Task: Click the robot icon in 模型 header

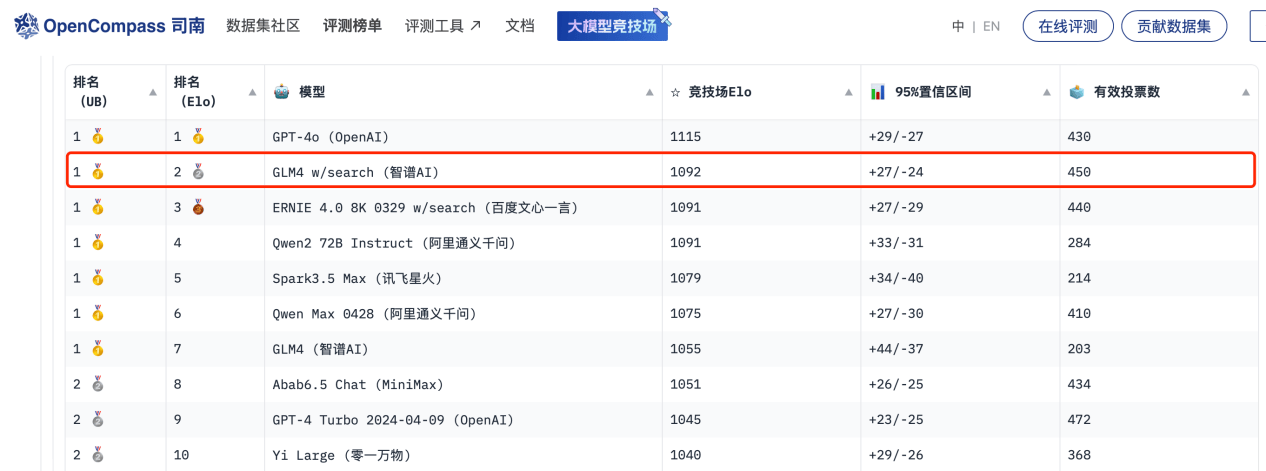Action: click(282, 92)
